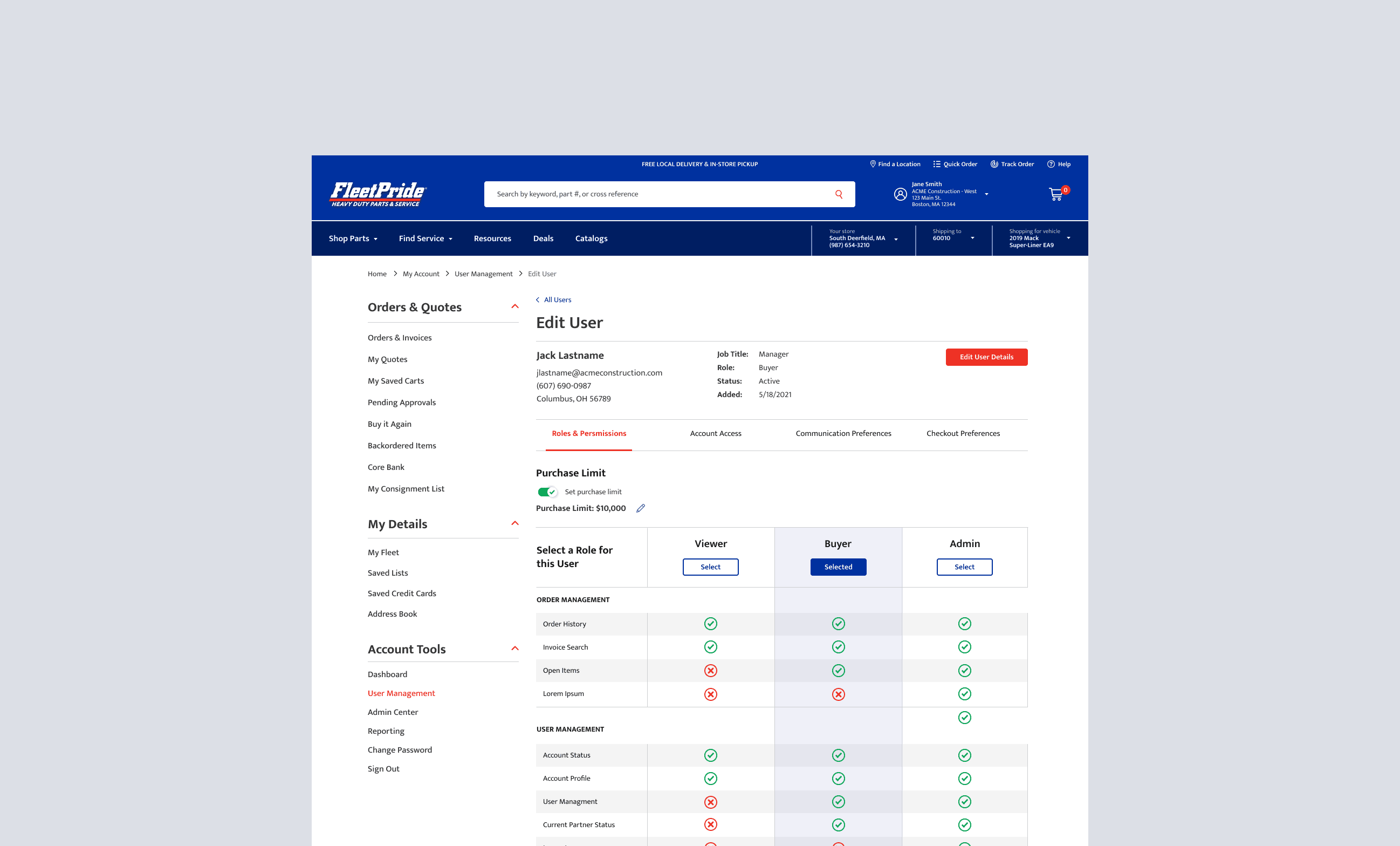Collapse the Orders & Quotes section
Image resolution: width=1400 pixels, height=846 pixels.
tap(515, 306)
